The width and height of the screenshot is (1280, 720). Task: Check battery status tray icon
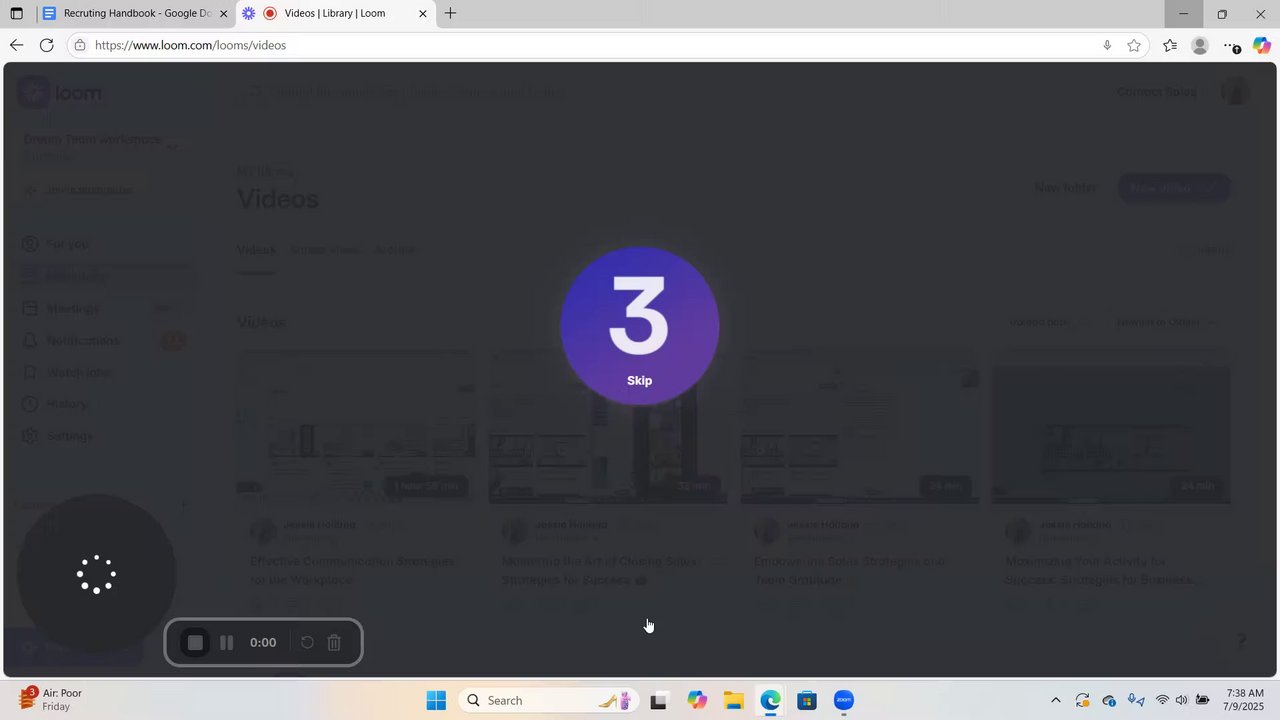(x=1203, y=700)
